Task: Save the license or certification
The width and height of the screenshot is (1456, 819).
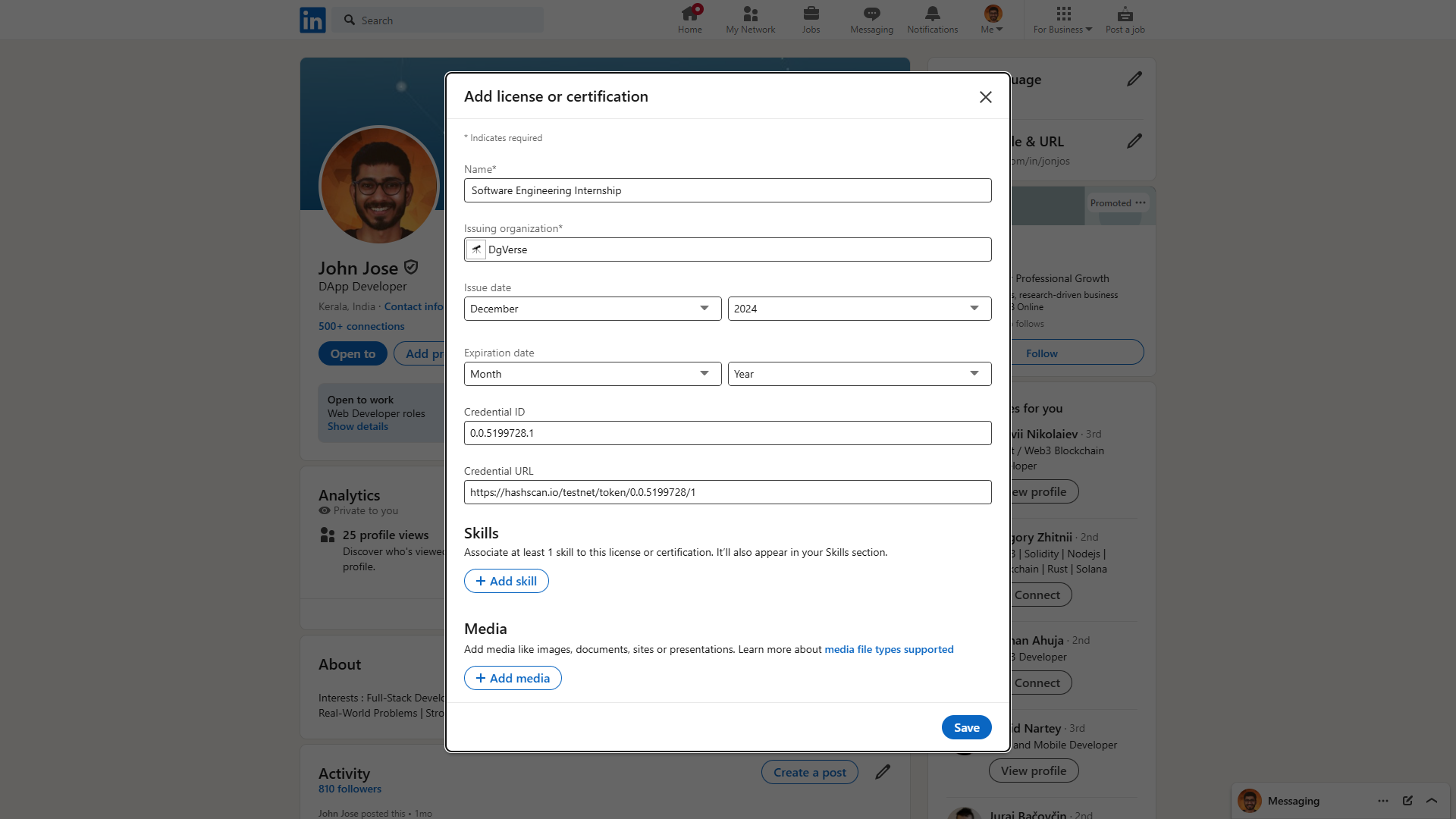Action: 966,727
